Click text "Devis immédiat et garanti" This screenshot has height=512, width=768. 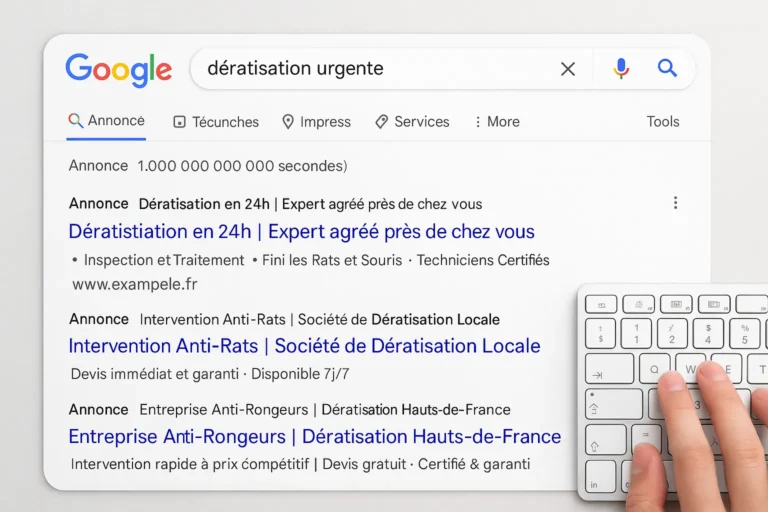(x=155, y=374)
